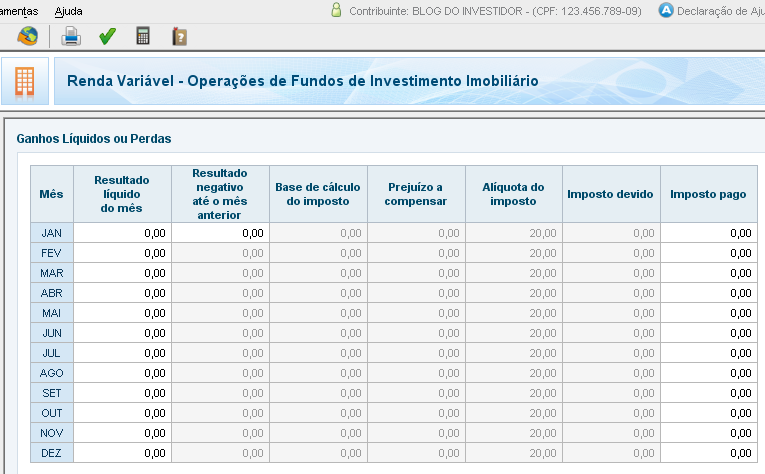This screenshot has width=765, height=474.
Task: Click Renda Variável page title text
Action: click(x=302, y=81)
